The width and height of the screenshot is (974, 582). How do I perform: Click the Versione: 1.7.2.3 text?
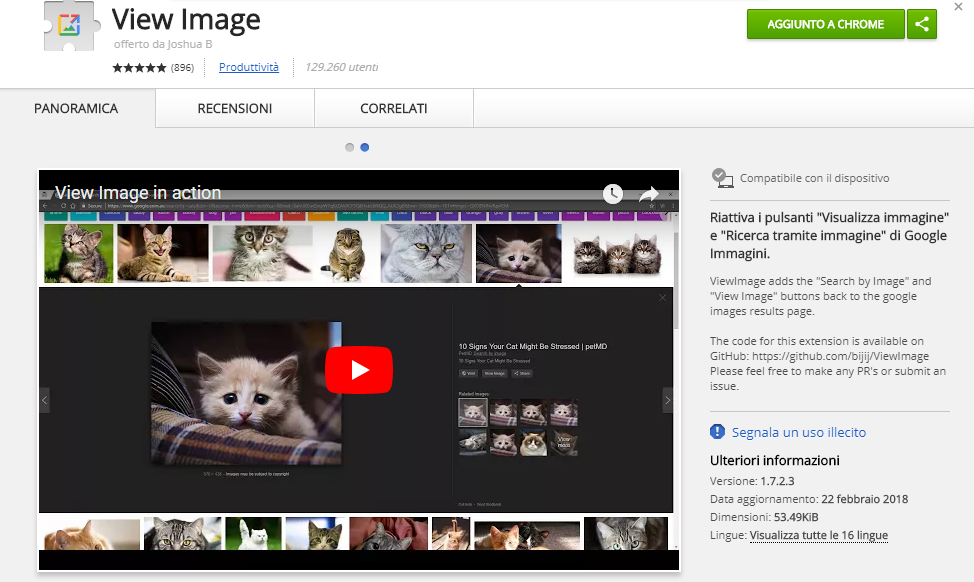(752, 481)
